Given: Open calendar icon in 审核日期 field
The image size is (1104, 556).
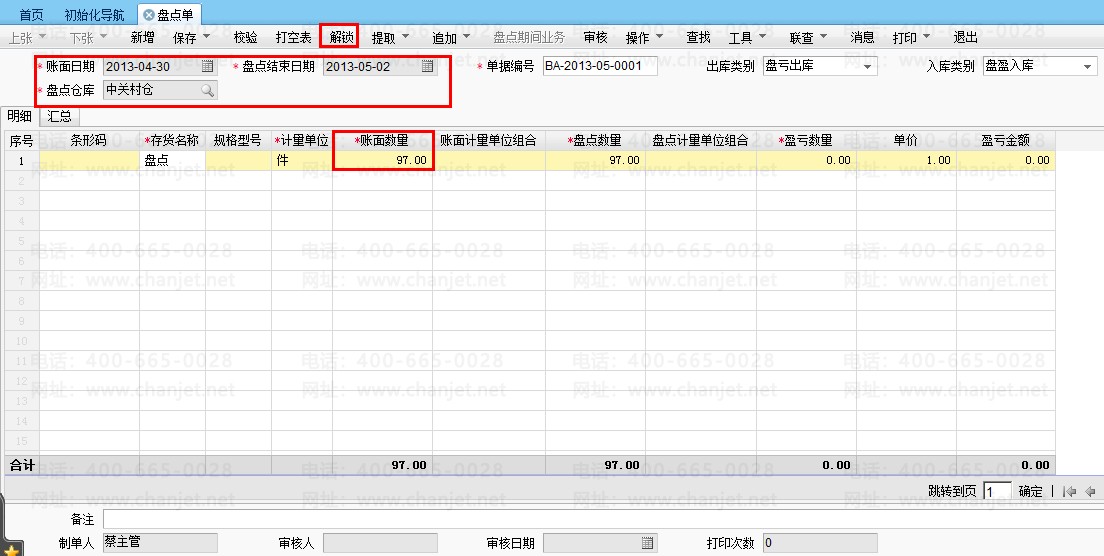Looking at the screenshot, I should click(x=648, y=543).
